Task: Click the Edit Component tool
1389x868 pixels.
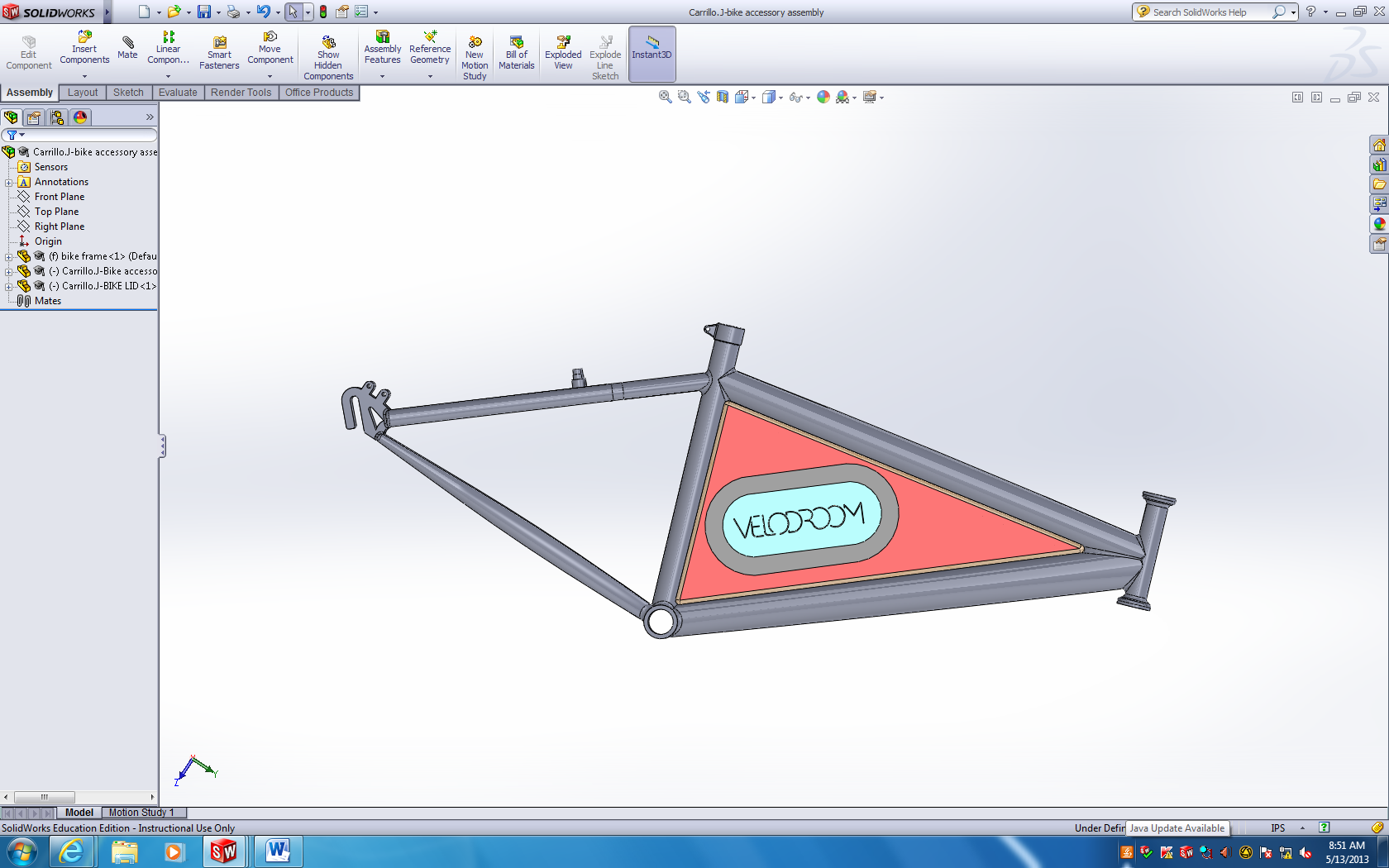Action: [29, 54]
